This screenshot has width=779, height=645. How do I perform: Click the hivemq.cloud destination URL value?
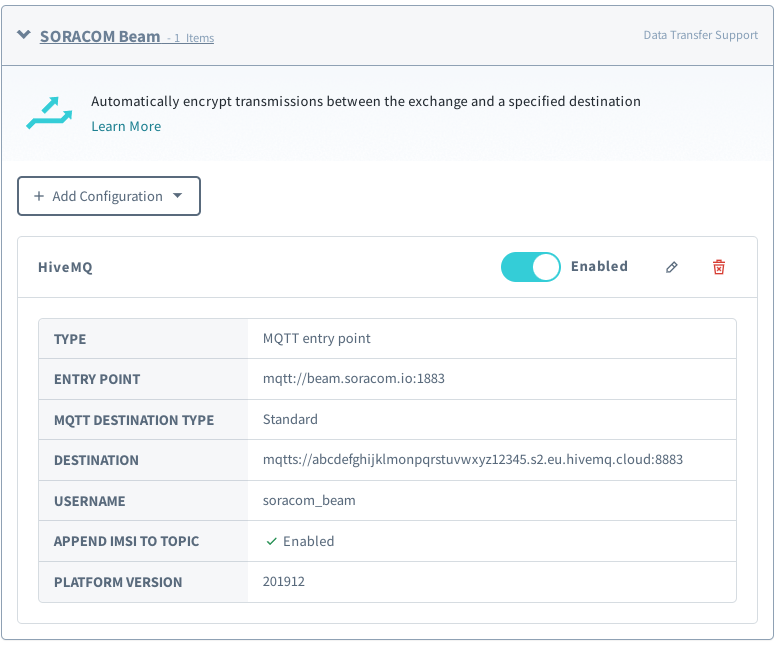(x=472, y=460)
